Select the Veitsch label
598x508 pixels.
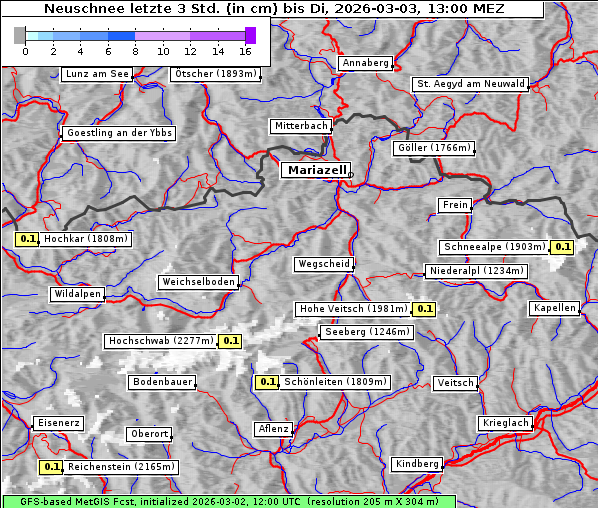[x=455, y=383]
